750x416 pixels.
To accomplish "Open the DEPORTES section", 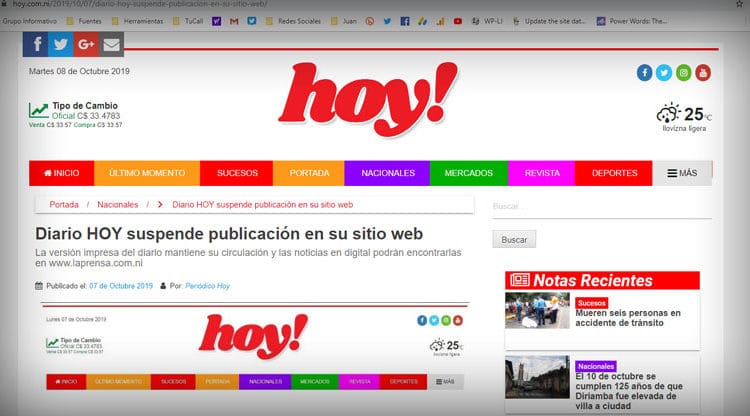I will (614, 173).
